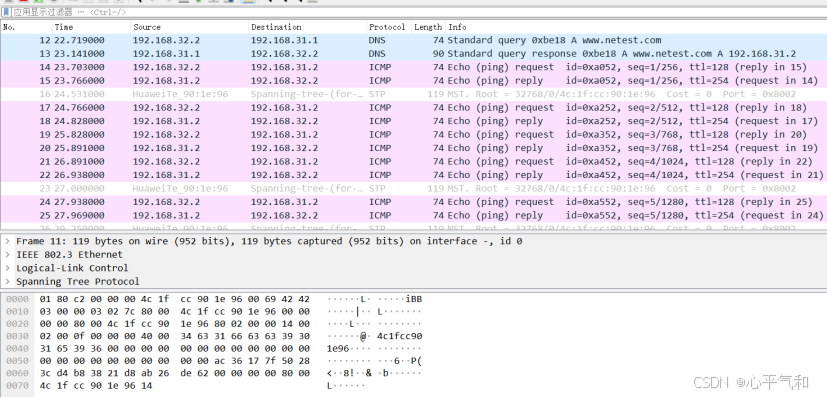Sort by the Destination column header
The image size is (827, 398).
307,27
